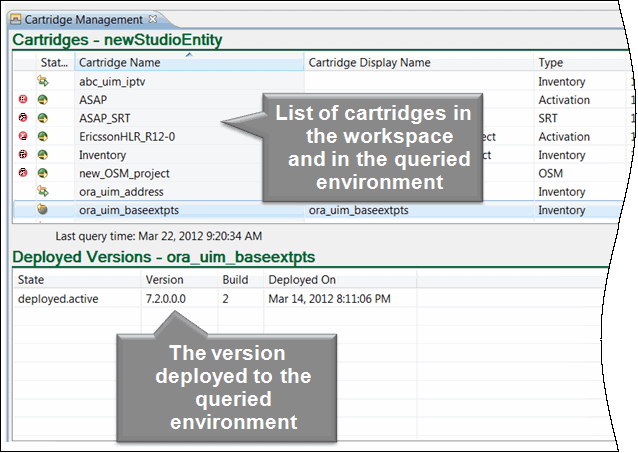Click the Mar 14, 2012 8:11:06 PM cell

click(329, 299)
